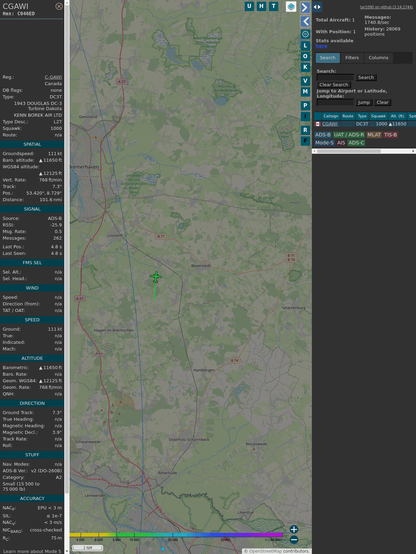Viewport: 416px width, 554px height.
Task: Click the DC3T type cell in table
Action: 362,124
